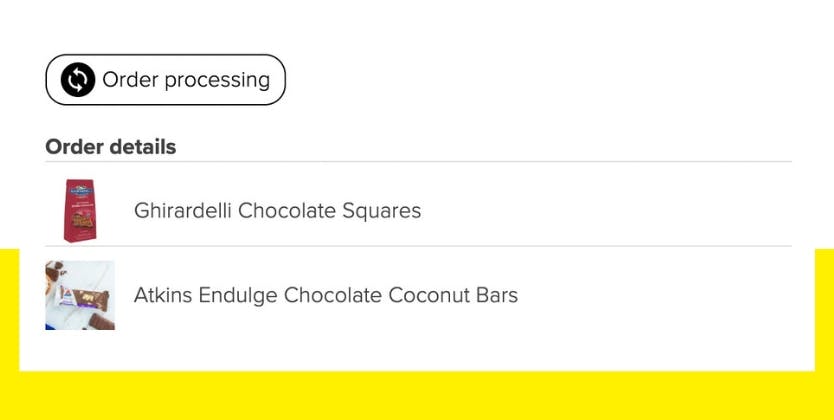Viewport: 834px width, 420px height.
Task: Click the word "Squares" in the first item
Action: 381,211
